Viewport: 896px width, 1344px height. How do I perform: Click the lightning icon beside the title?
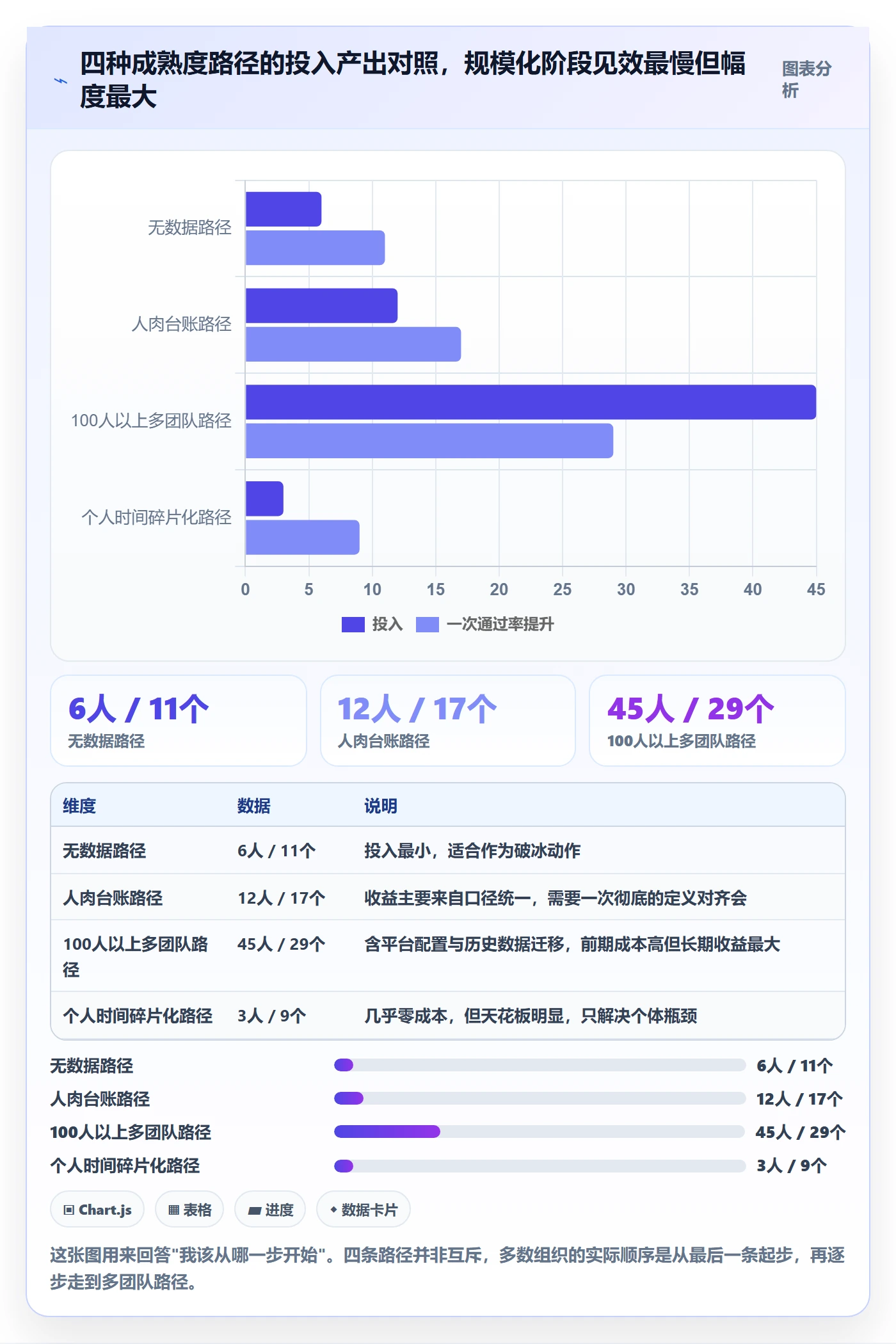[x=60, y=81]
